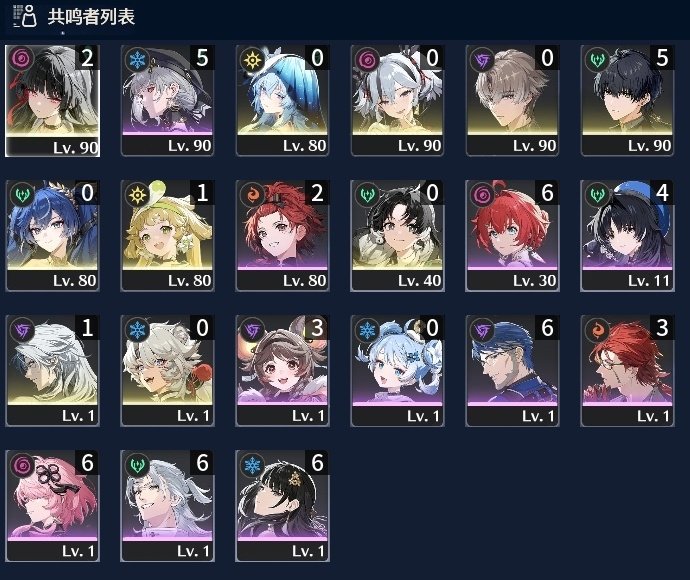Viewport: 690px width, 580px height.
Task: Click the Aero icon on the blue-haired Lv. 80 card
Action: 22,195
